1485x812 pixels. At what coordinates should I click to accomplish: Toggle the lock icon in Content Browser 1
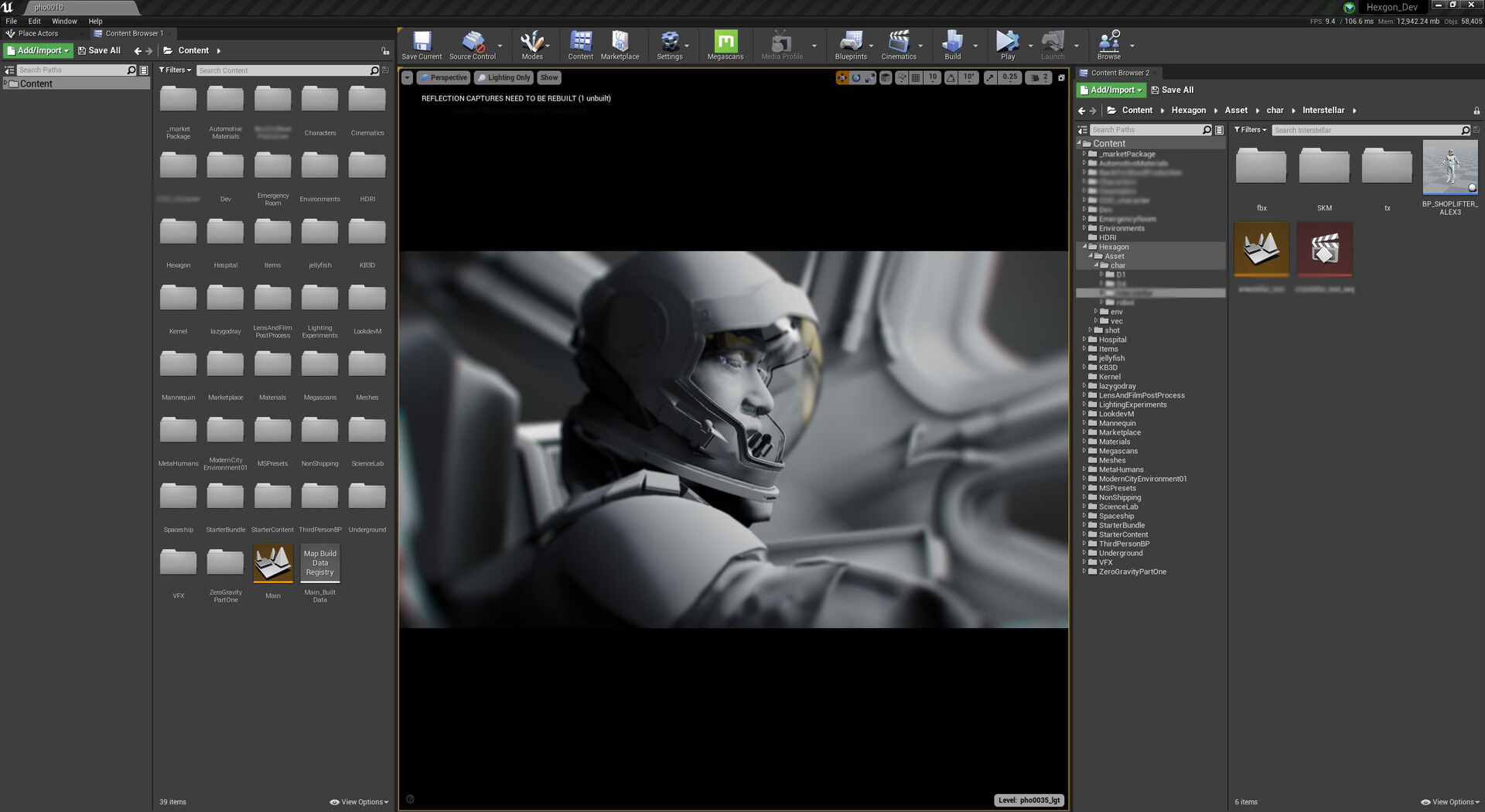click(x=385, y=51)
